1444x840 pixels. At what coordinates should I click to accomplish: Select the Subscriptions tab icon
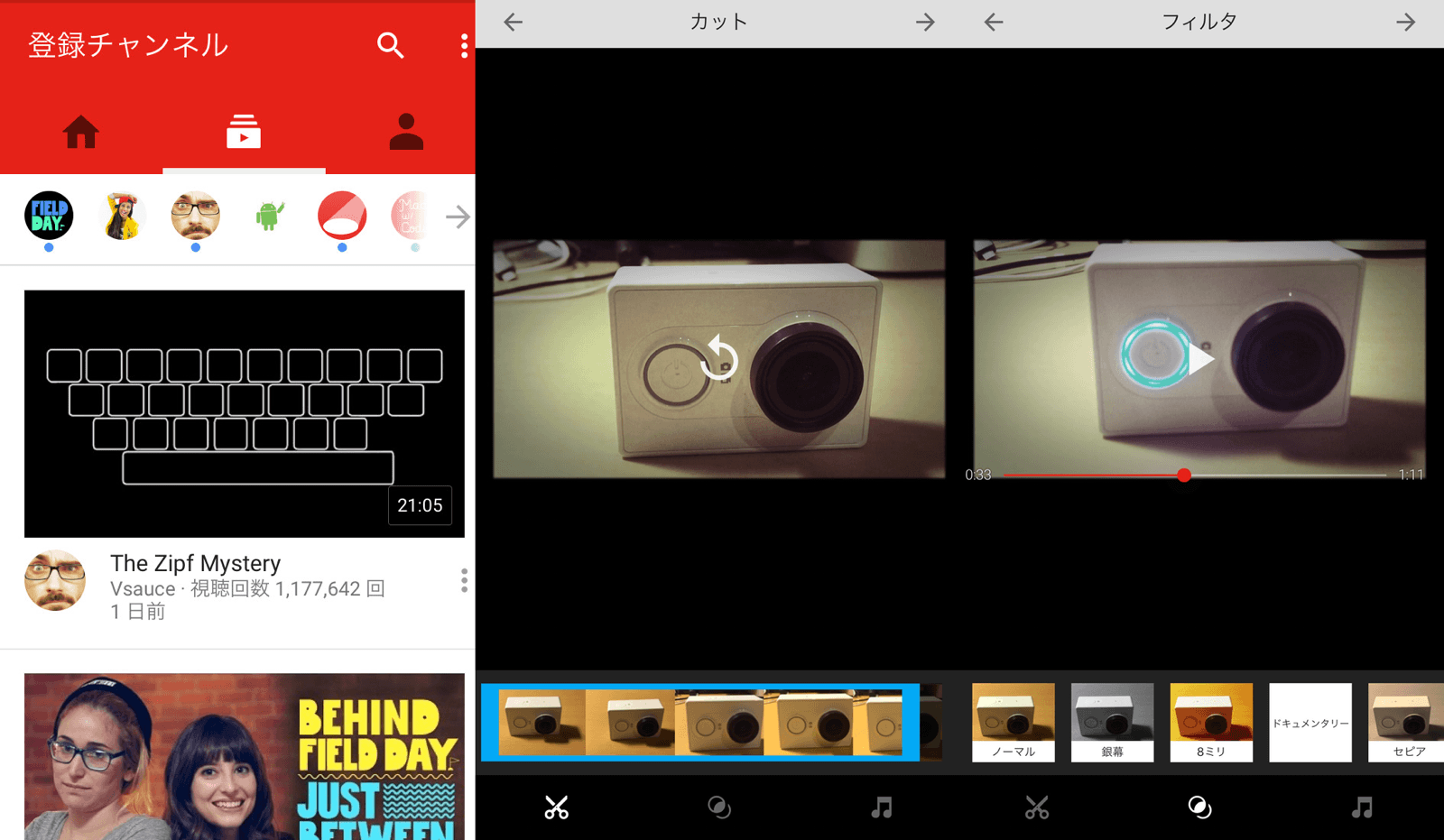coord(244,132)
